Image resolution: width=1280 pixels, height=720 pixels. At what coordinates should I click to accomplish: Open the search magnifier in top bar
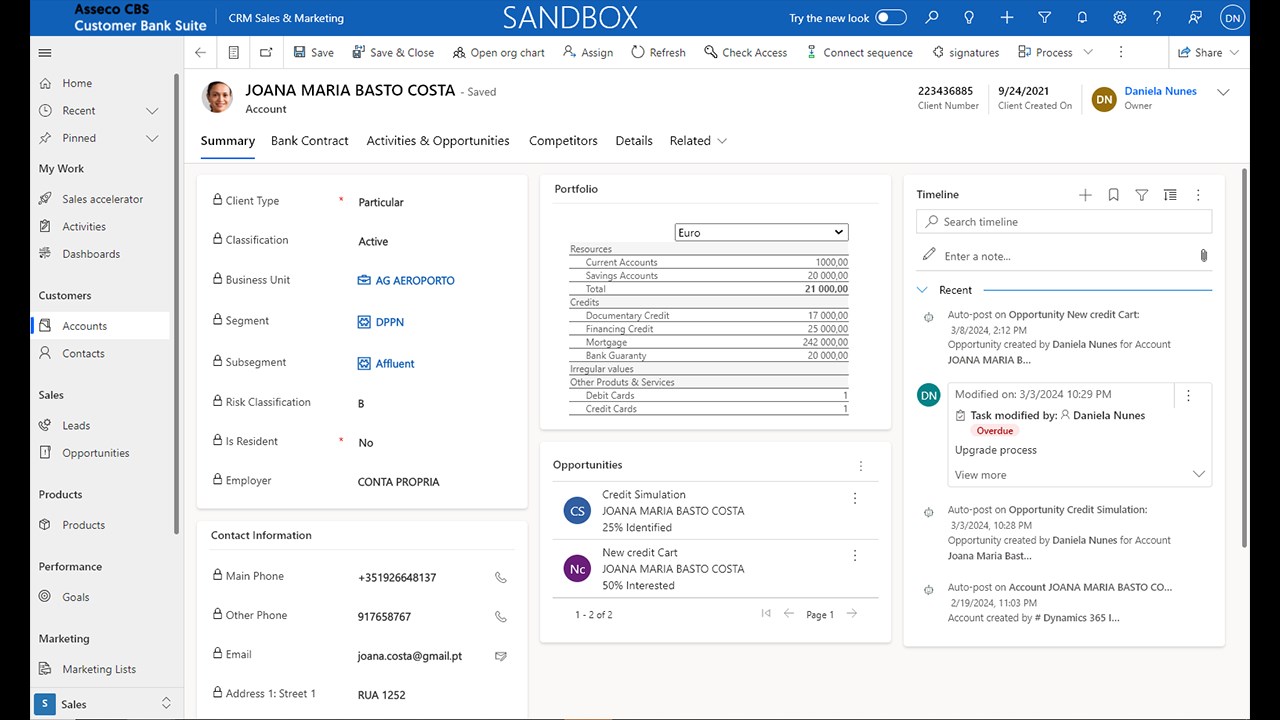[932, 18]
